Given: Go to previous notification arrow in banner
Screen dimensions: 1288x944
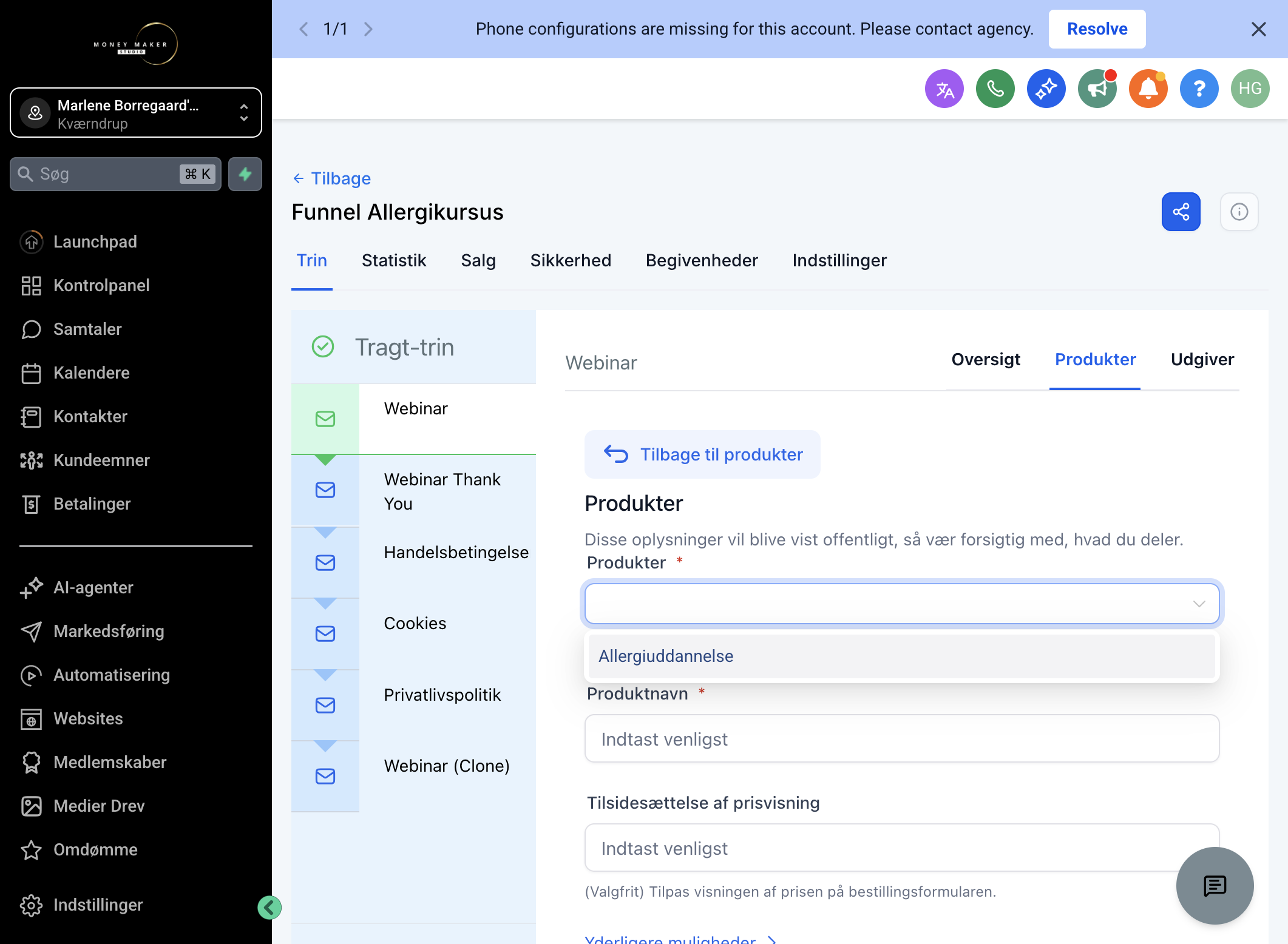Looking at the screenshot, I should point(303,29).
